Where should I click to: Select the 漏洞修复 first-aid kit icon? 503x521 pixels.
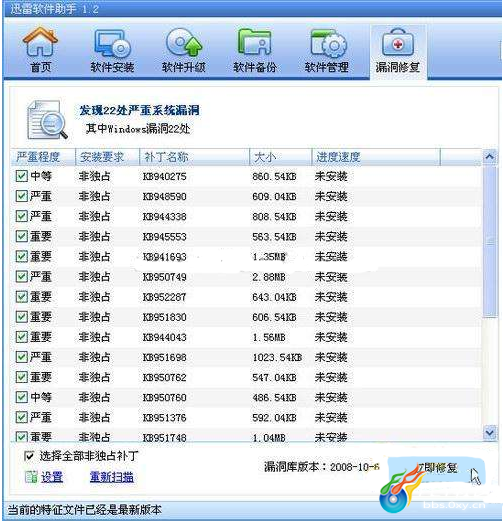pos(398,43)
